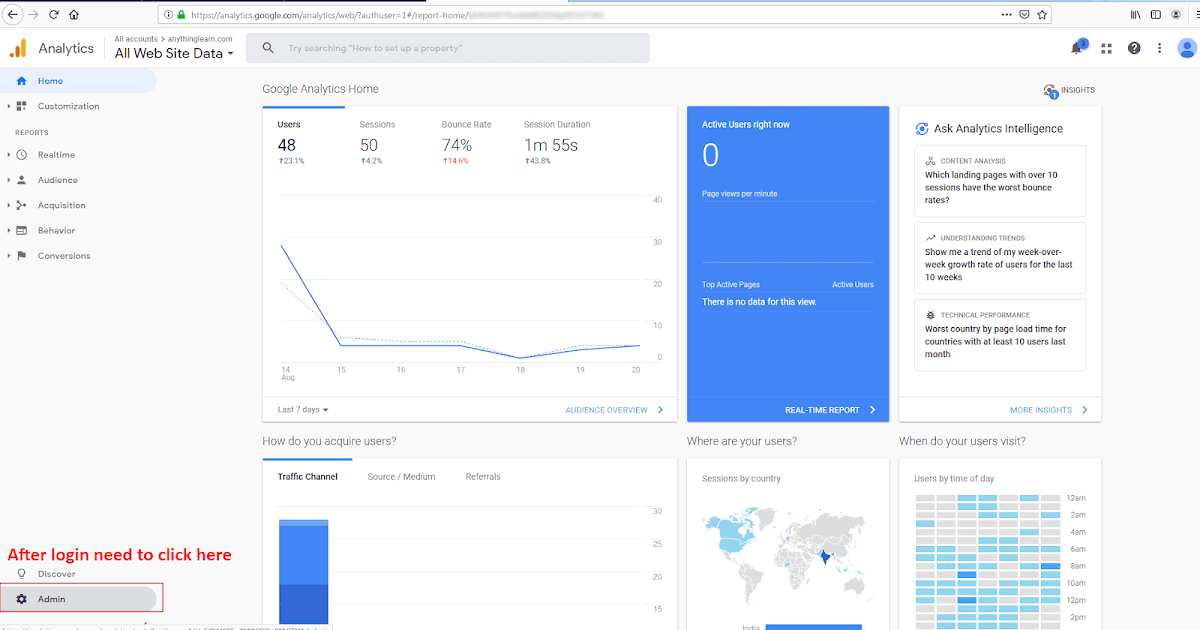The image size is (1200, 630).
Task: Open the Last 7 days date selector
Action: coord(298,410)
